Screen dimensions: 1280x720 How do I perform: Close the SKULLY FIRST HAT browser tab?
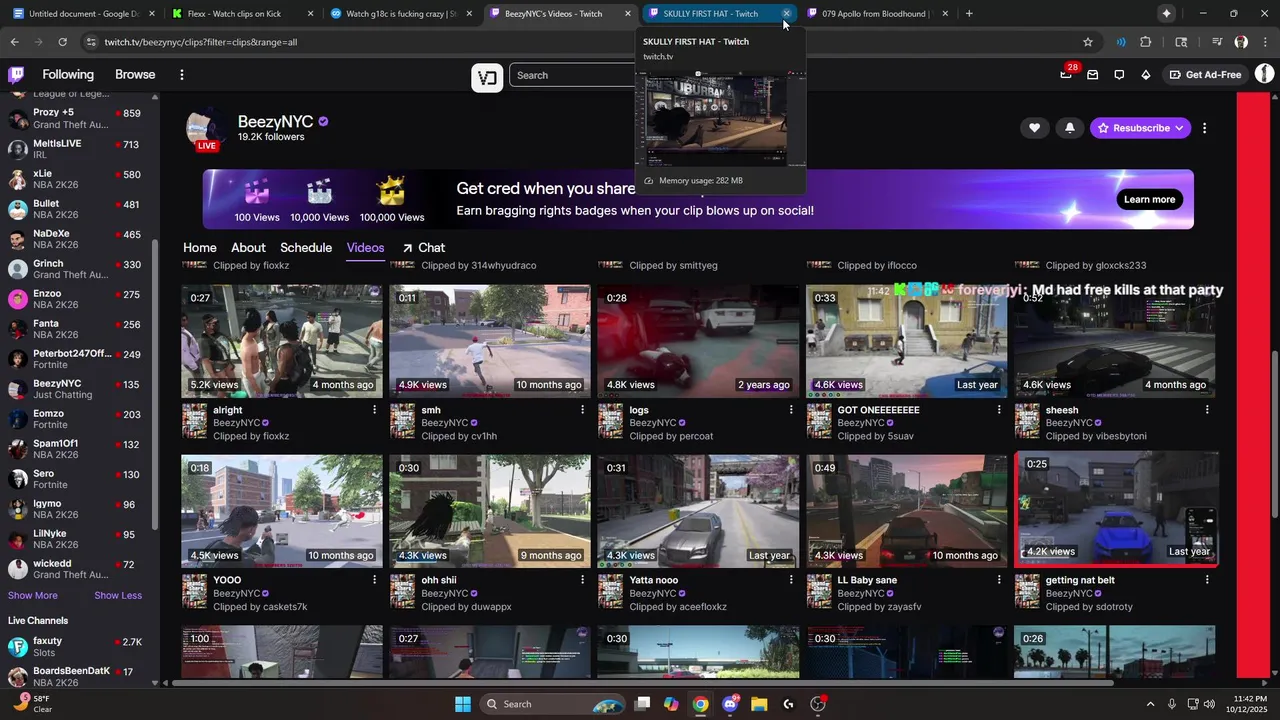[786, 14]
